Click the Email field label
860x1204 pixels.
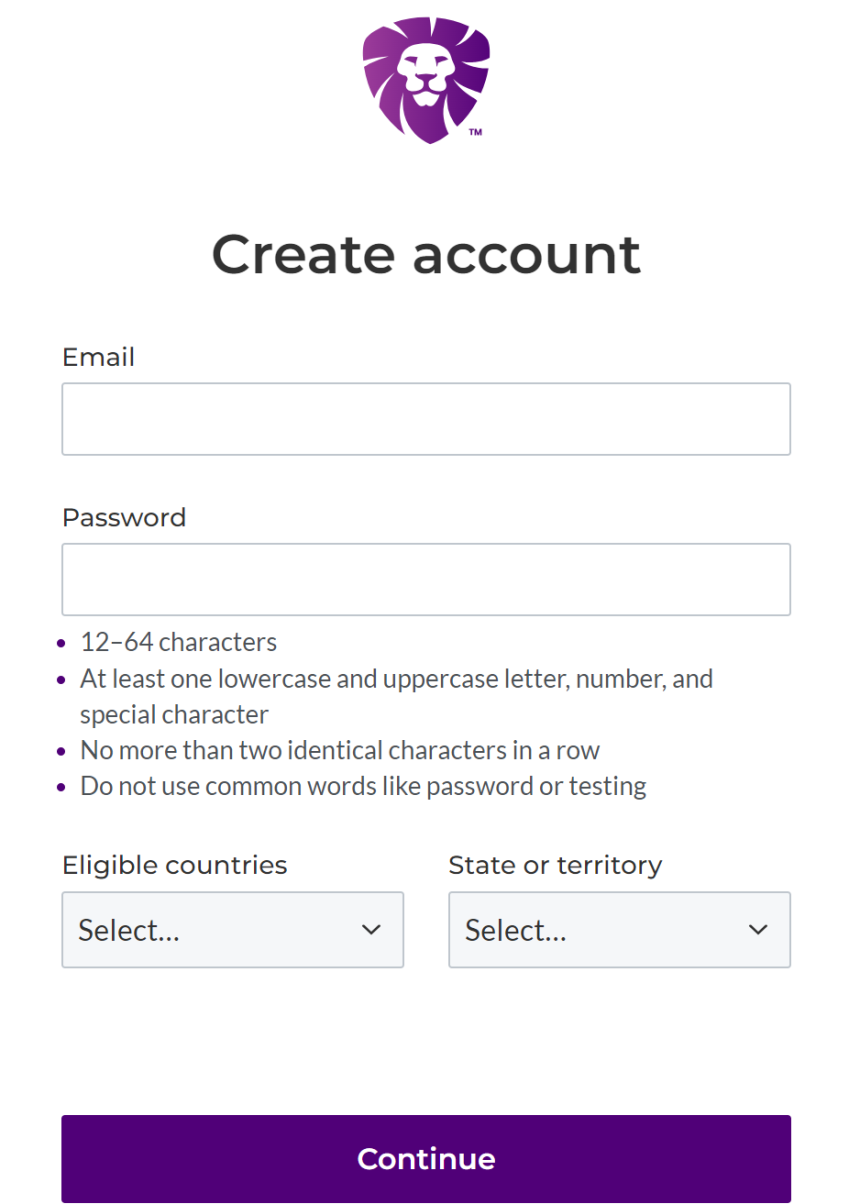(x=98, y=357)
